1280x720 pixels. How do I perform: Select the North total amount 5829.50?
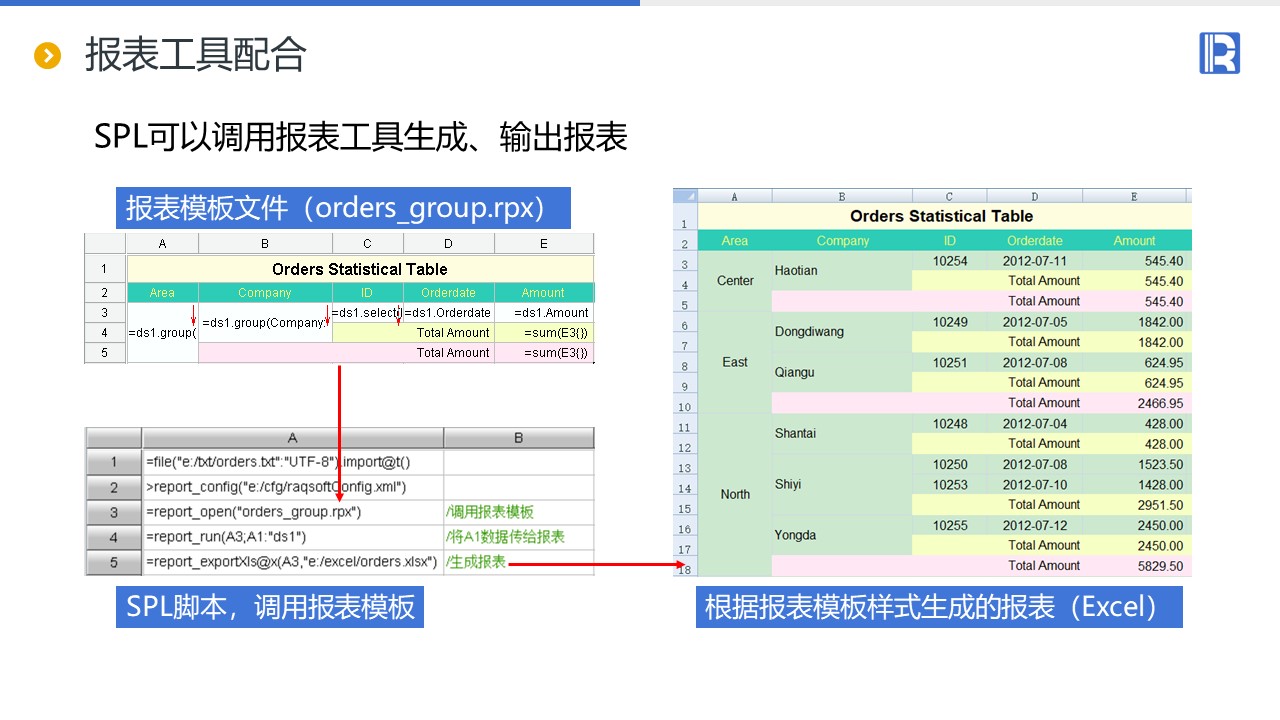[x=1138, y=566]
